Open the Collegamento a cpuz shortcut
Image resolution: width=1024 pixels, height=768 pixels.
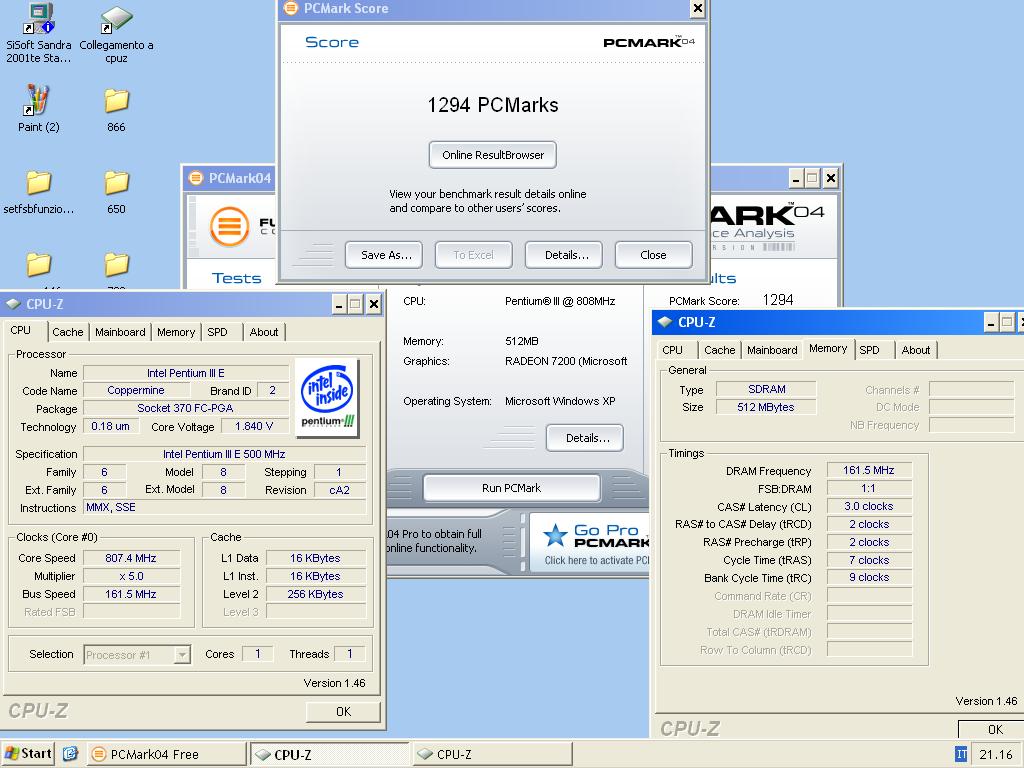(x=116, y=33)
